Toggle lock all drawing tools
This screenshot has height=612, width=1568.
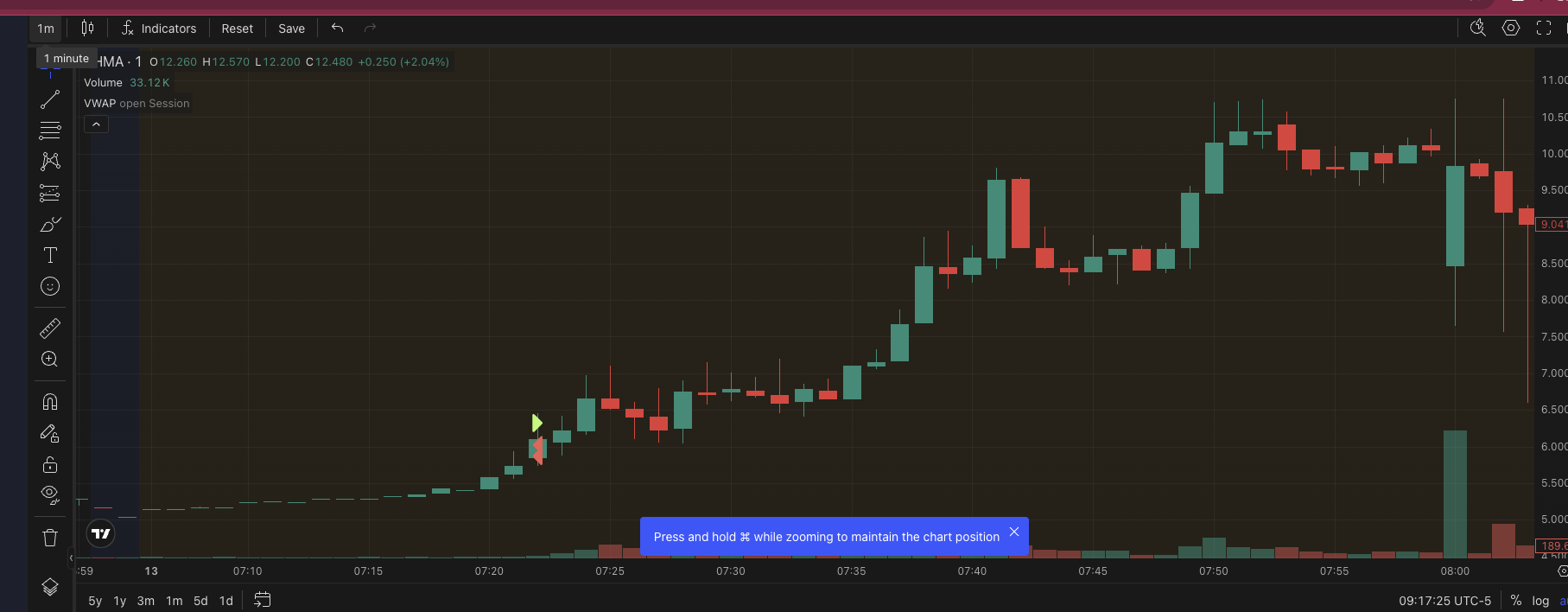(x=50, y=465)
